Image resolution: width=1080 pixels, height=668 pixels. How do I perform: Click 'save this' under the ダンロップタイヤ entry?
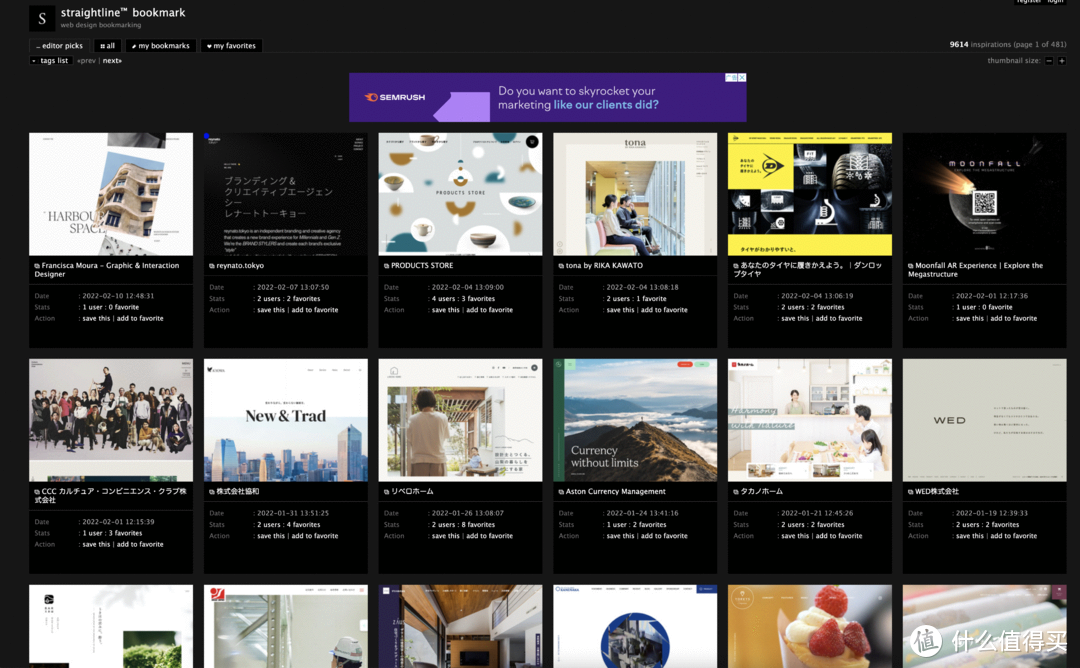point(795,319)
